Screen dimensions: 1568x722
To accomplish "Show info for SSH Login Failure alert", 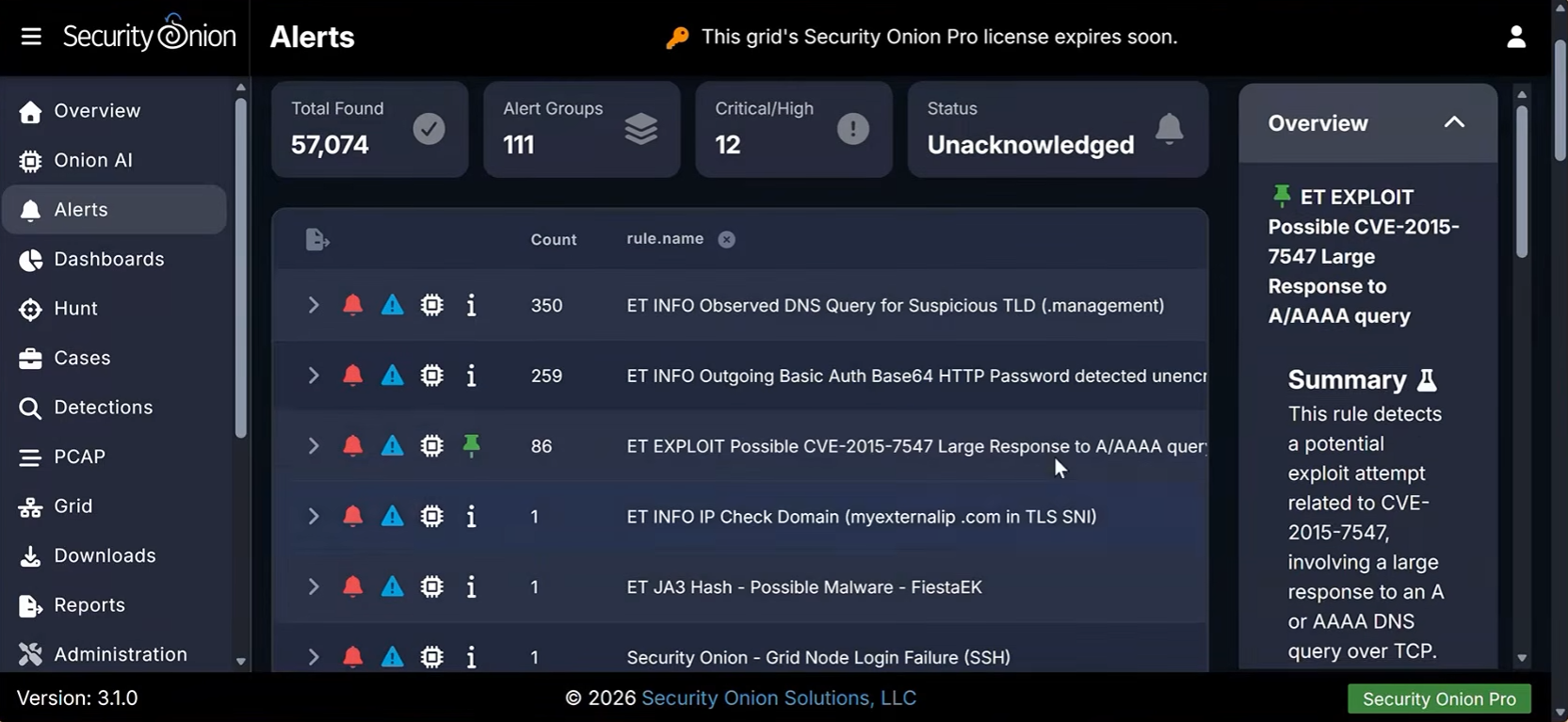I will [471, 656].
